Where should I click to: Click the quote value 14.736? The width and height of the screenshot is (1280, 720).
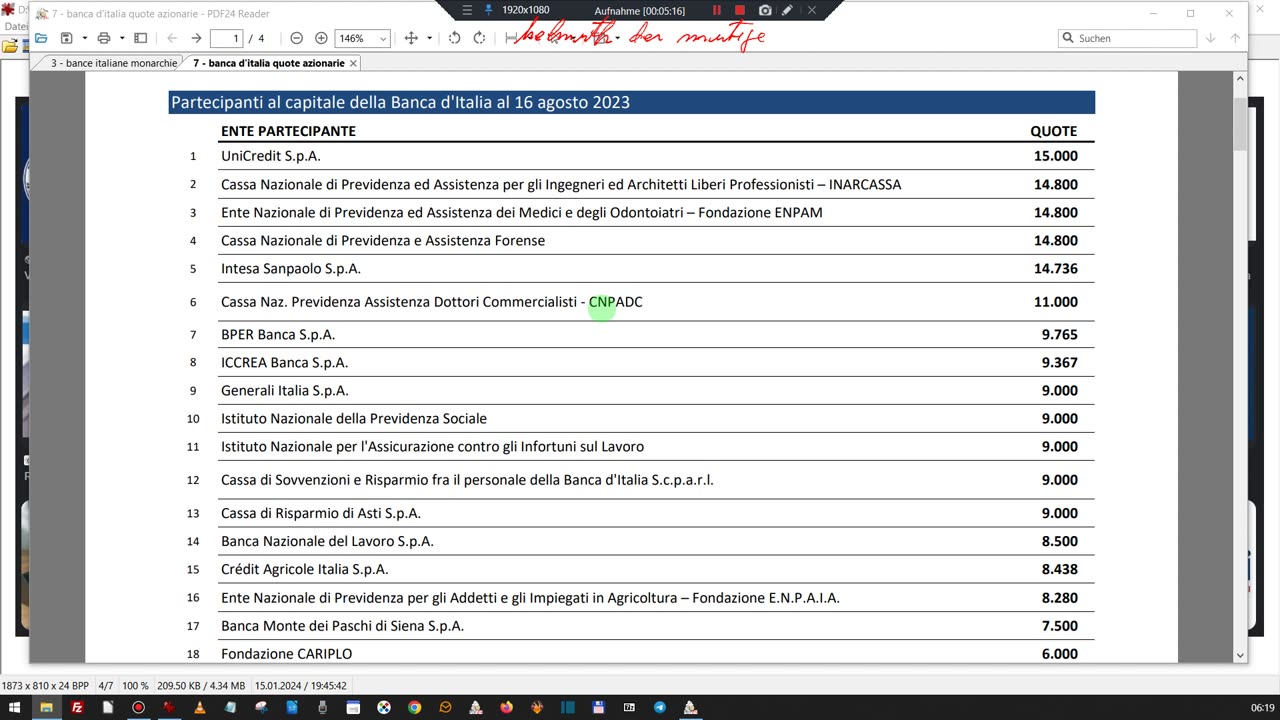(x=1055, y=268)
